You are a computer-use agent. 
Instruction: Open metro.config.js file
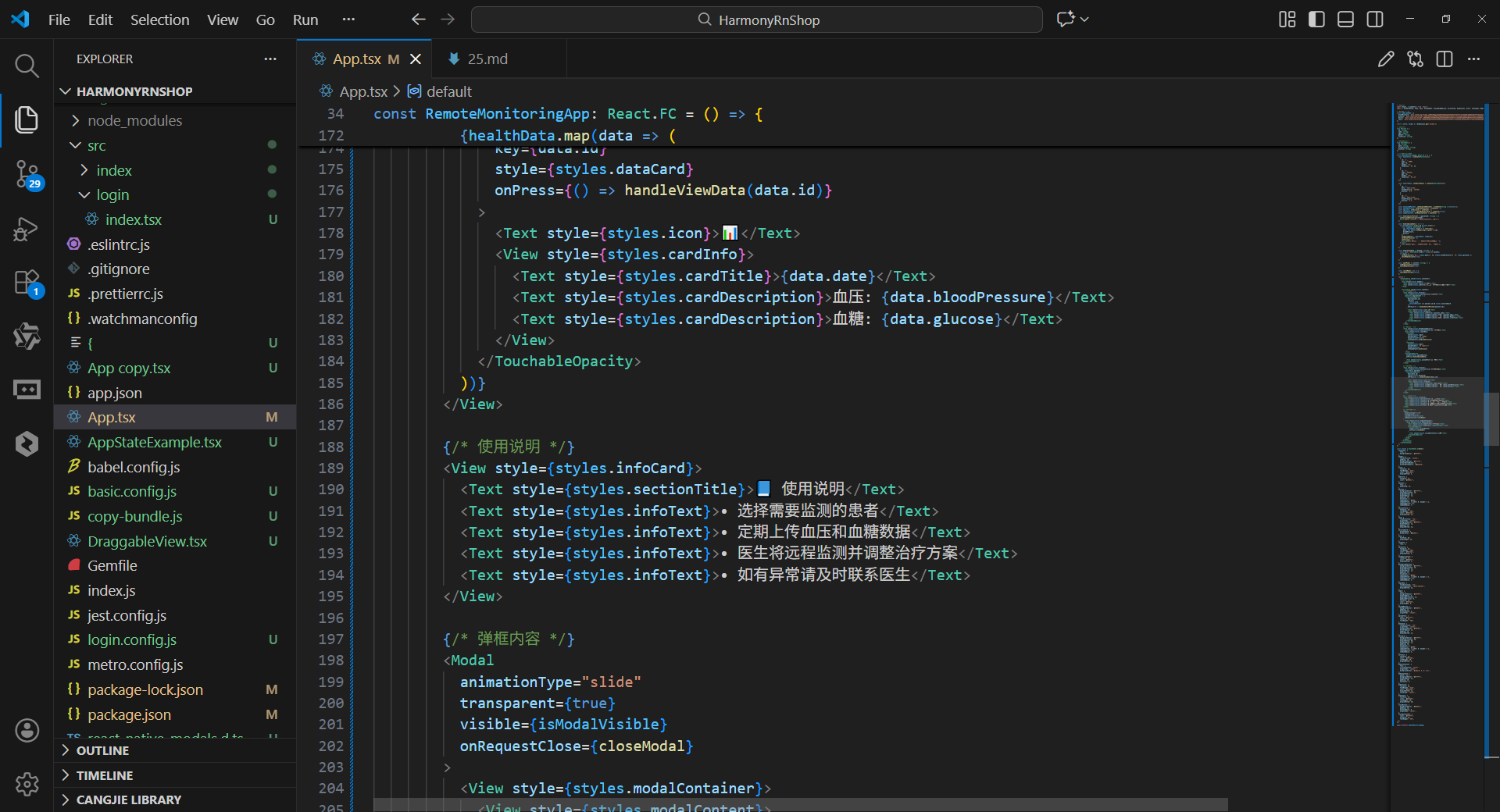(x=176, y=664)
